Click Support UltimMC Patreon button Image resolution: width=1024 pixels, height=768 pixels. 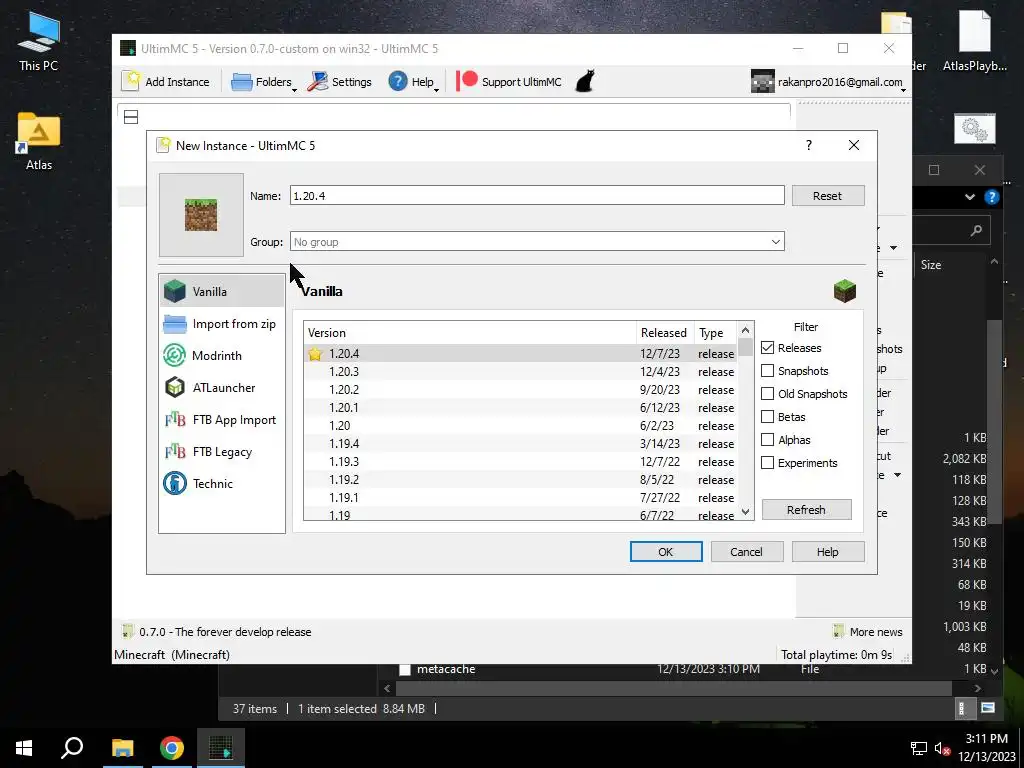tap(509, 82)
